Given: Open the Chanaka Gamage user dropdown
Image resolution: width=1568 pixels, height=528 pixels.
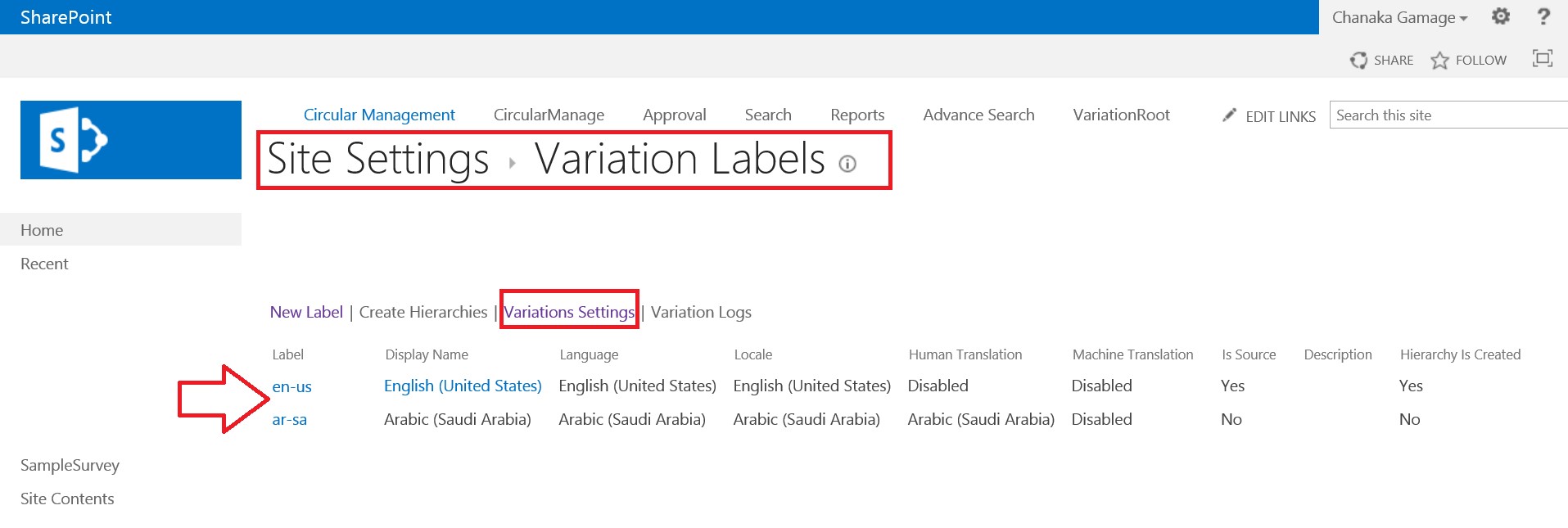Looking at the screenshot, I should point(1399,17).
